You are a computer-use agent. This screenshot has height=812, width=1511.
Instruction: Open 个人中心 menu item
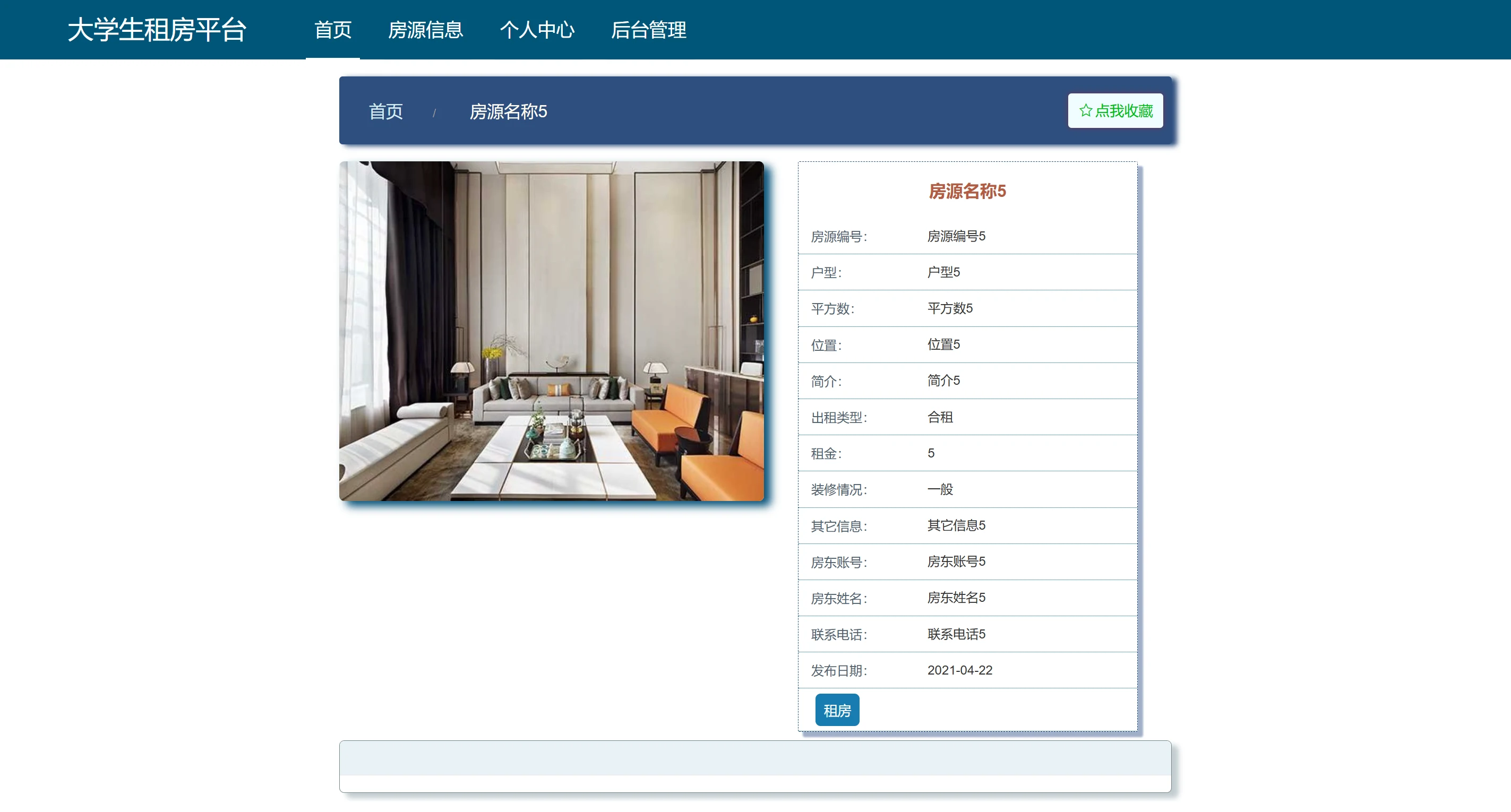coord(537,30)
